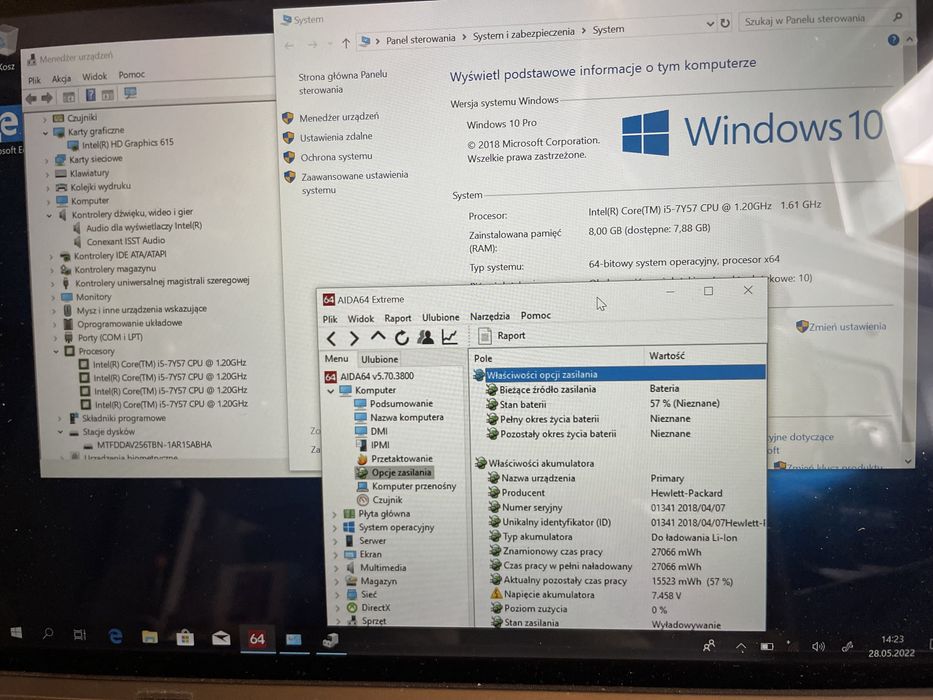933x700 pixels.
Task: Expand Karty sieciowe in Menedżer urządzeń
Action: tap(47, 161)
